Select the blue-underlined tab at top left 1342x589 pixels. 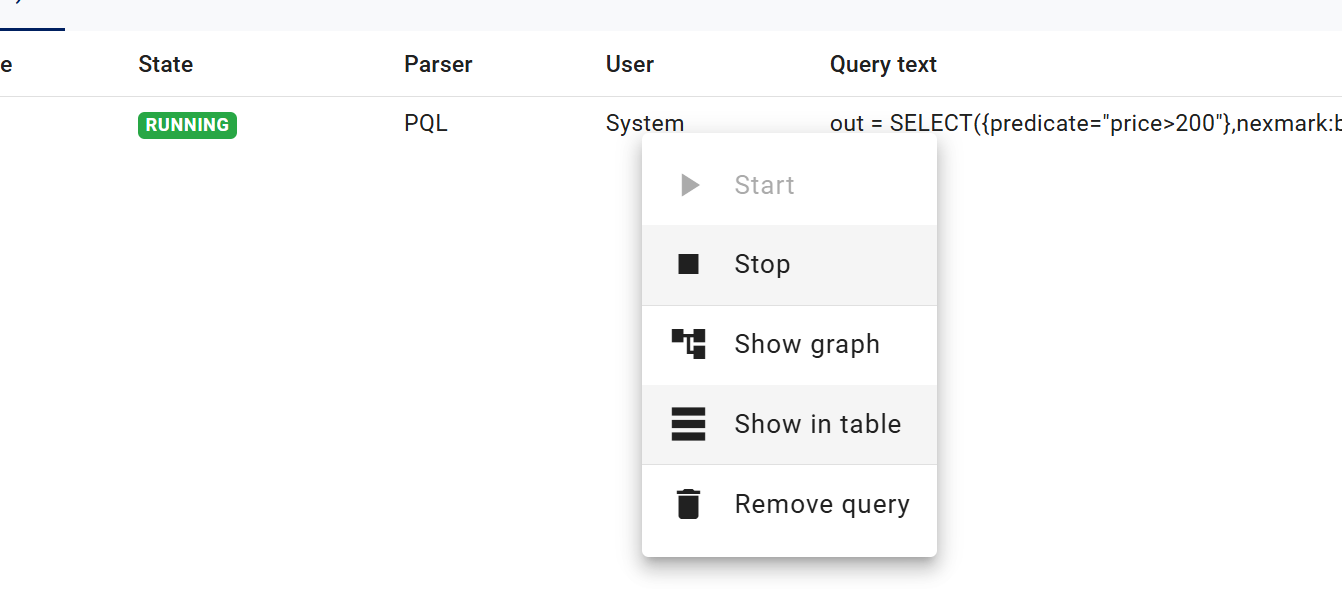[x=30, y=14]
